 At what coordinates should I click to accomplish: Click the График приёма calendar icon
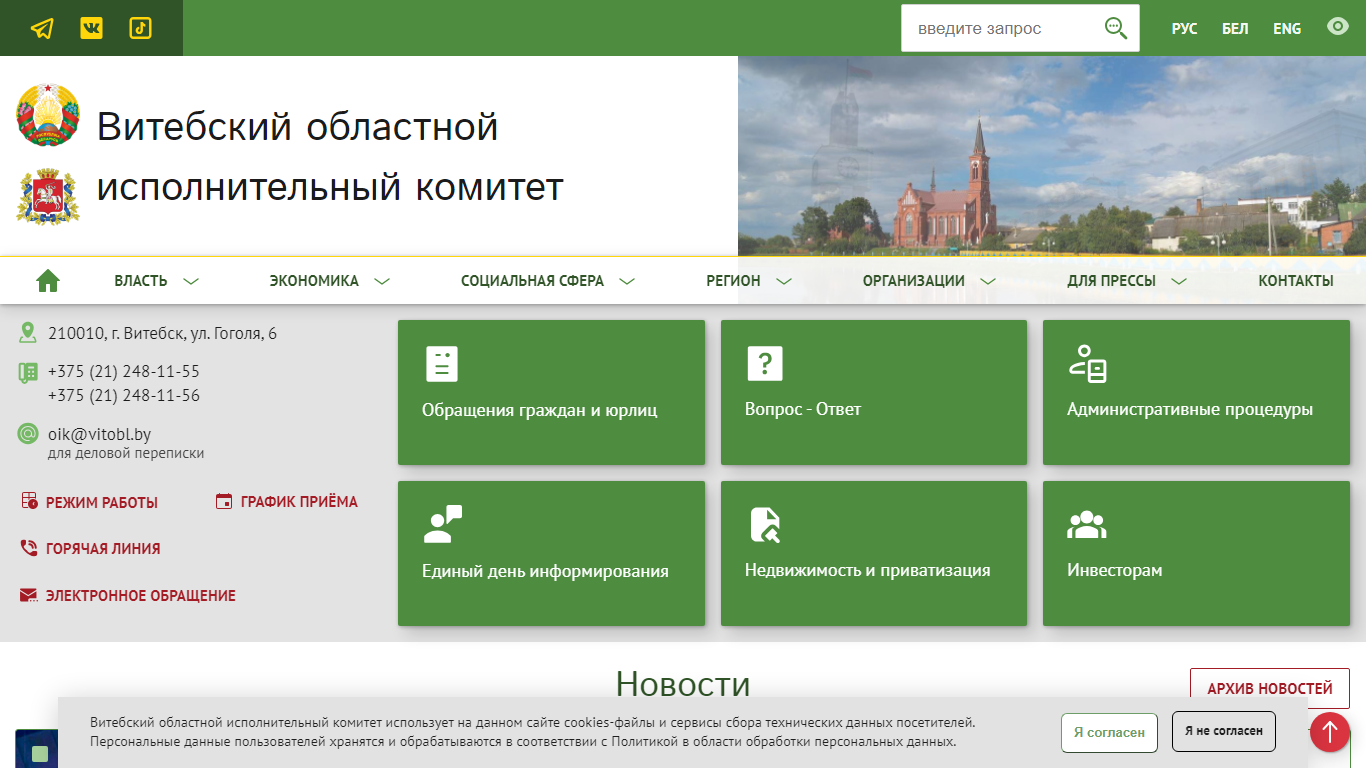[224, 502]
